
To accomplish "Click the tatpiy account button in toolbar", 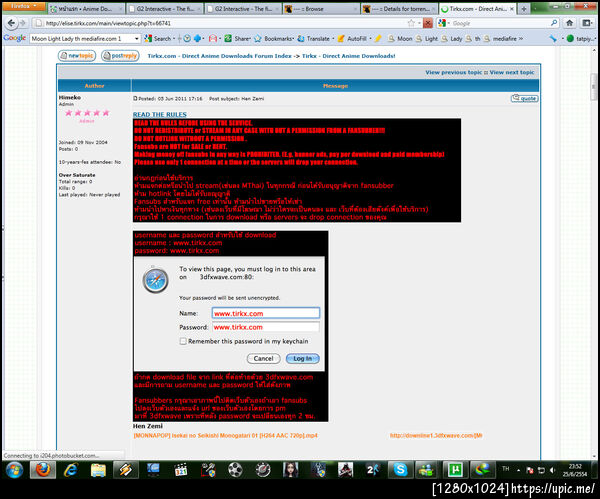I will (581, 39).
